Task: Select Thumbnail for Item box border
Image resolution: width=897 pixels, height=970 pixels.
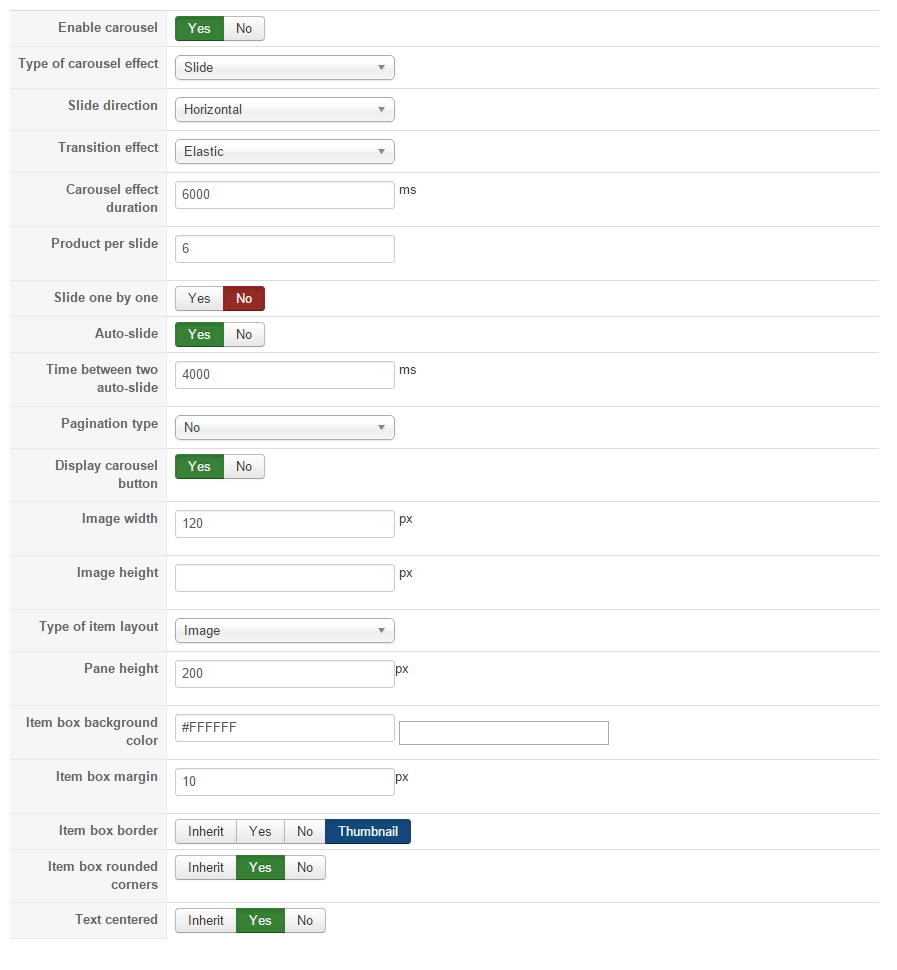Action: (x=368, y=831)
